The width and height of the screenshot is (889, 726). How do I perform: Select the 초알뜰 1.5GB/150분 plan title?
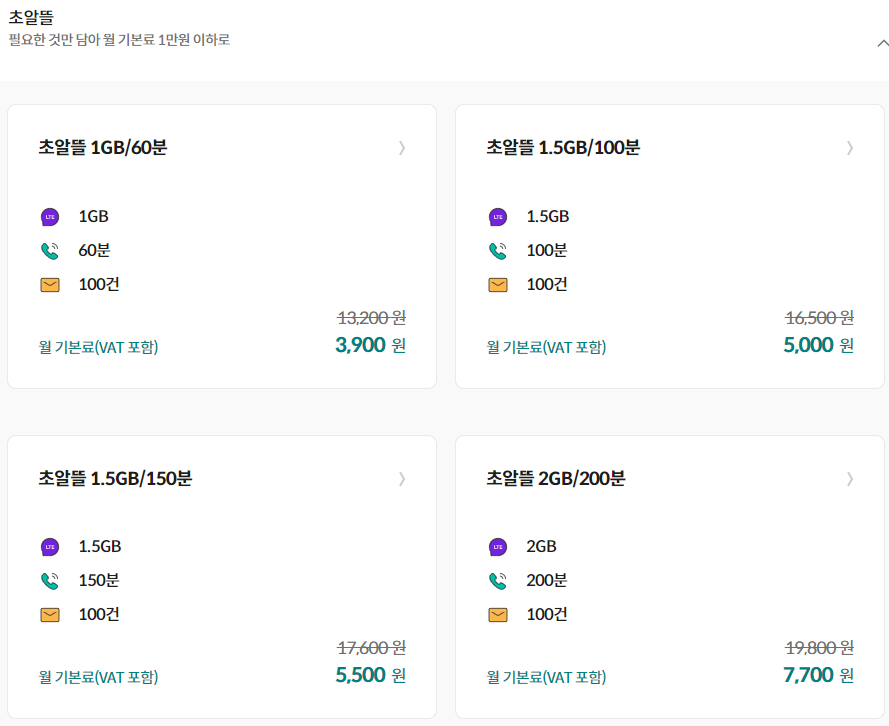pyautogui.click(x=115, y=478)
